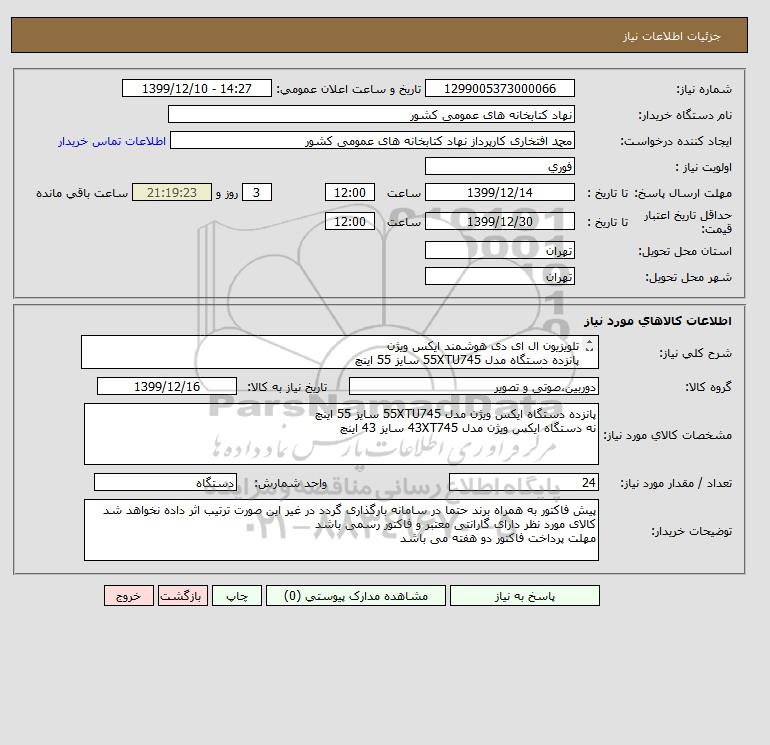Screen dimensions: 770x745
Task: Click the label حداقل تاریخ اعتبار قیمت
Action: [x=688, y=222]
